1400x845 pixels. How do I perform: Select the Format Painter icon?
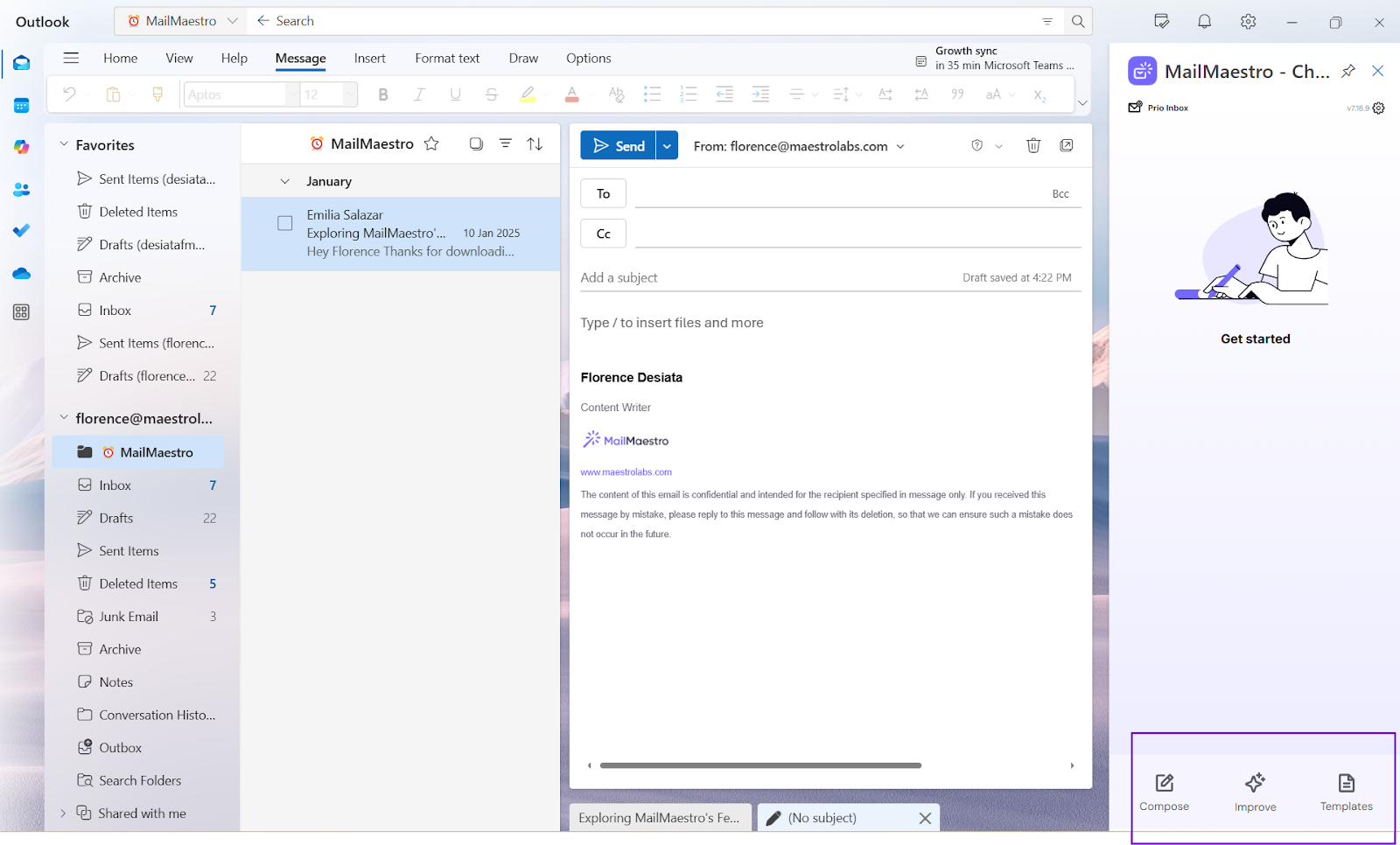tap(157, 94)
